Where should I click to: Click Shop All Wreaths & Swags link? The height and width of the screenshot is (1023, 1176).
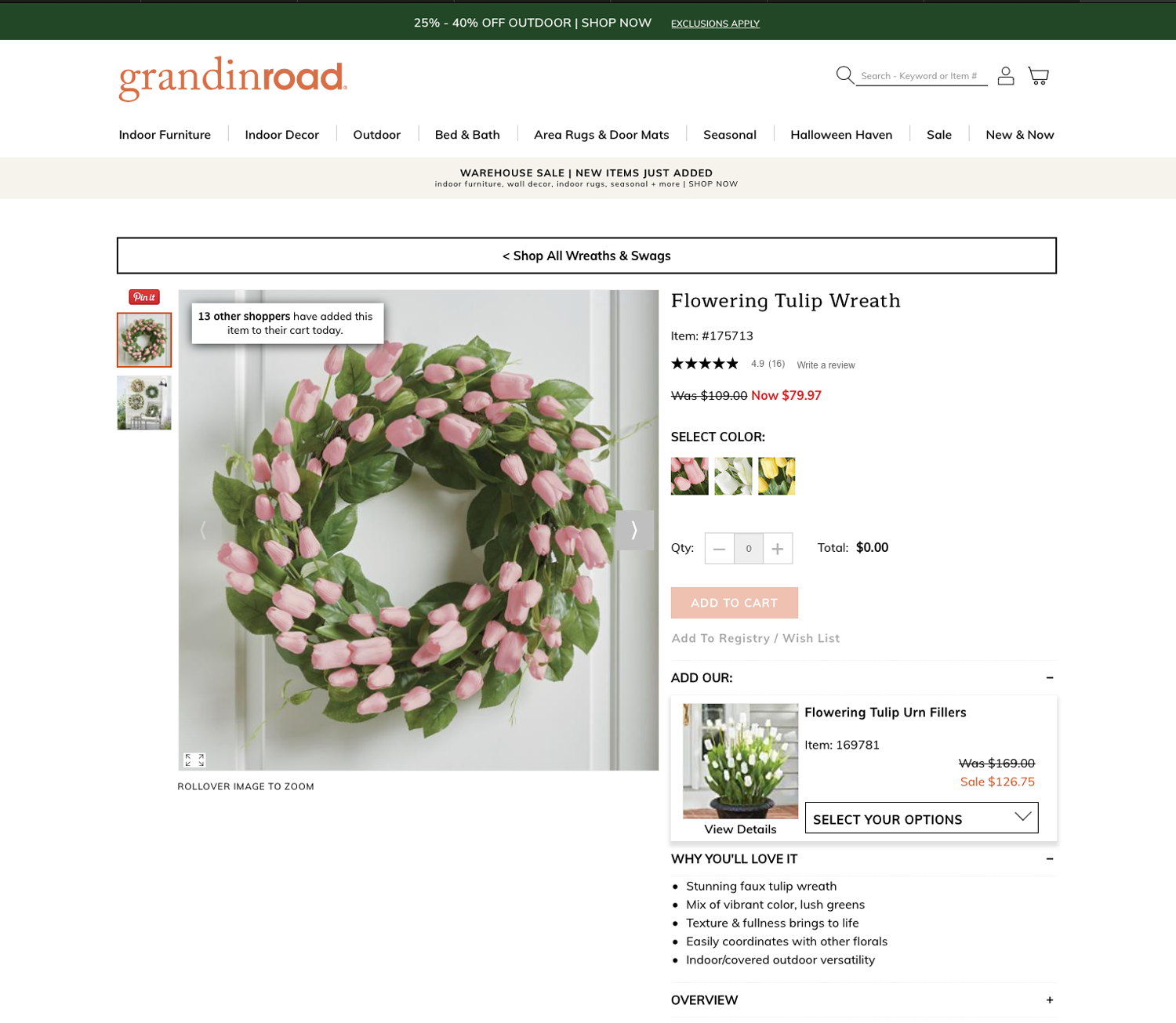click(586, 256)
